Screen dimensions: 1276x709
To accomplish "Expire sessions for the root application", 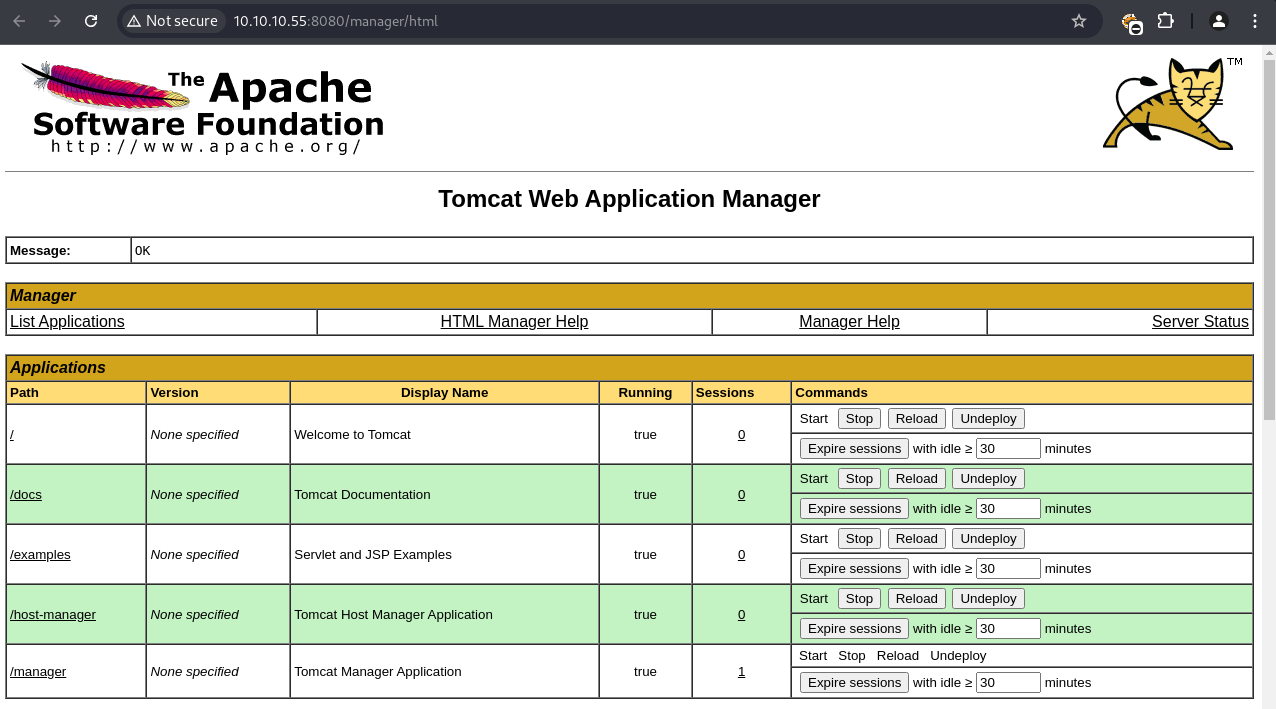I will [854, 449].
